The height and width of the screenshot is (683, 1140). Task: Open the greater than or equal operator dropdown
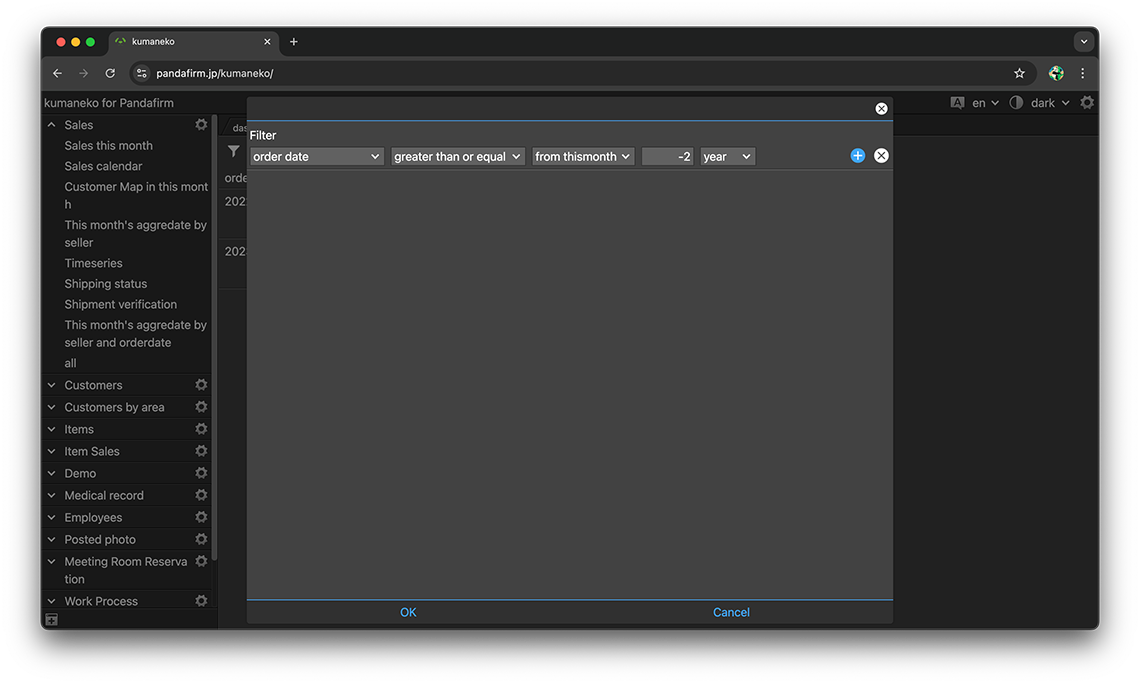pyautogui.click(x=458, y=157)
